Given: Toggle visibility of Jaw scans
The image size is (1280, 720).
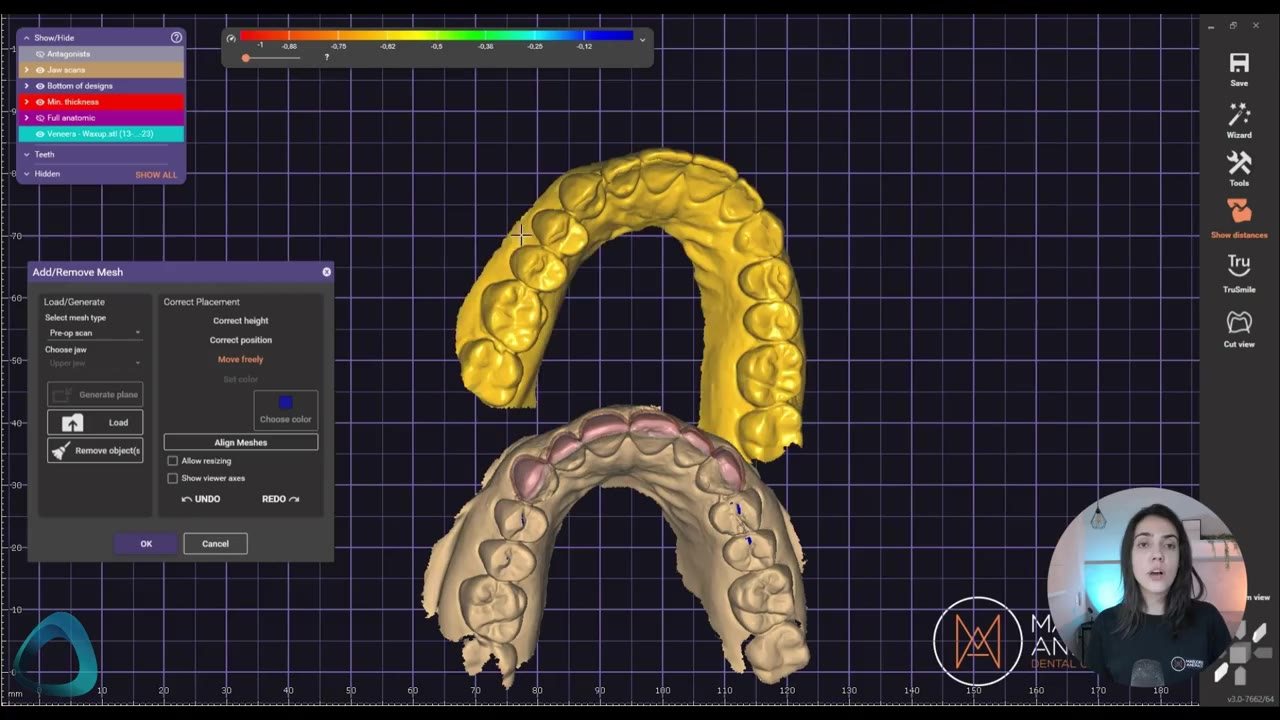Looking at the screenshot, I should tap(40, 70).
